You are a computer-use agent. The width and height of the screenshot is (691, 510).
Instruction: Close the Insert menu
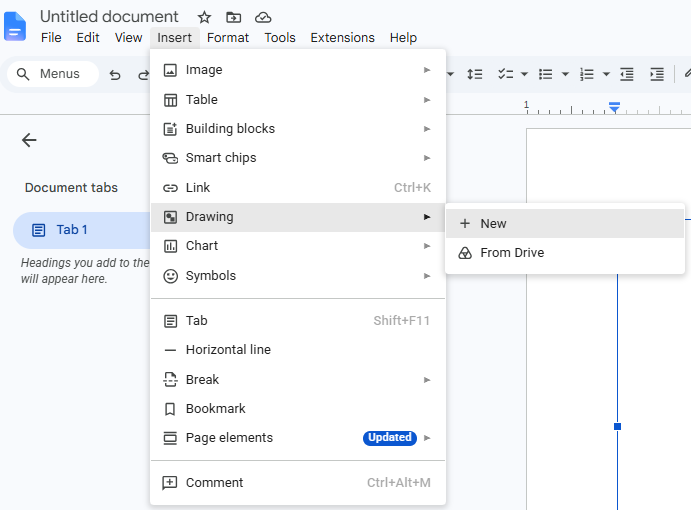(175, 38)
